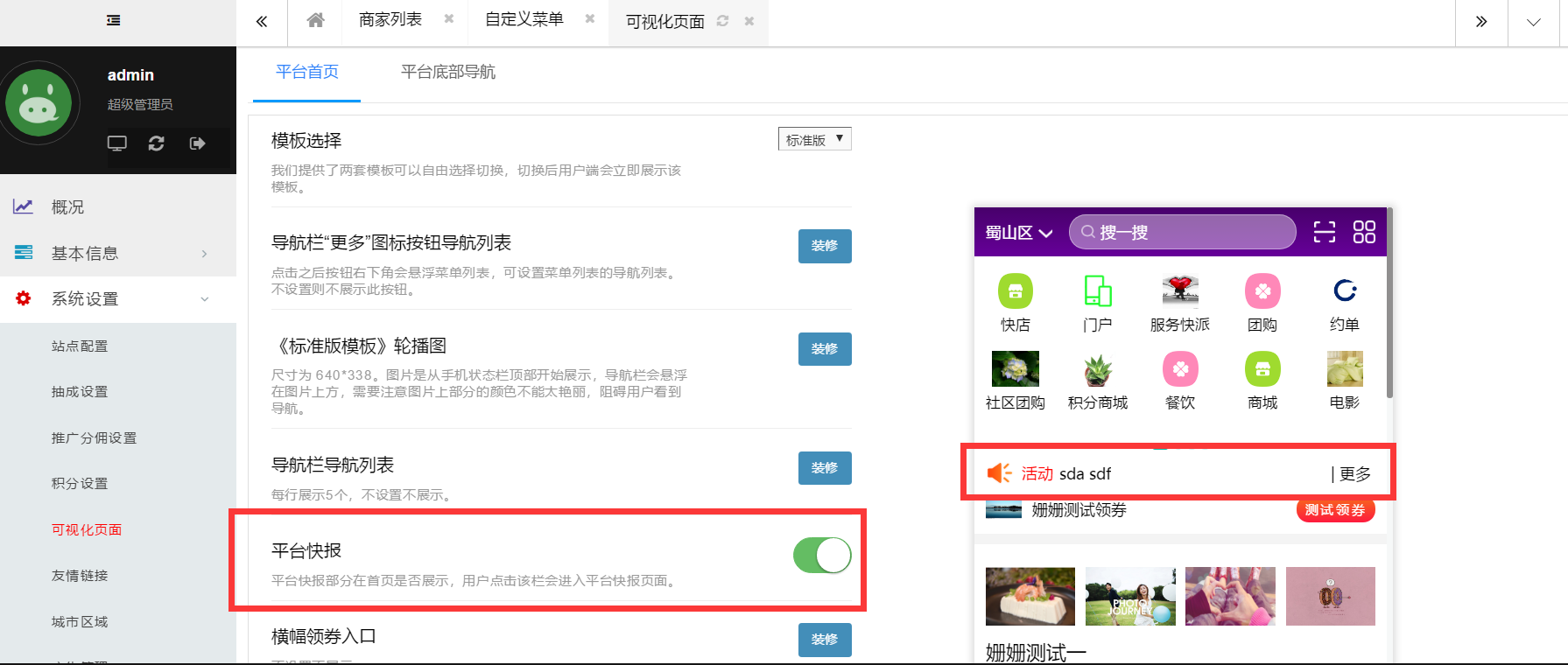Select 可视化页面 in the sidebar
Screen dimensions: 1568x665
click(x=87, y=530)
